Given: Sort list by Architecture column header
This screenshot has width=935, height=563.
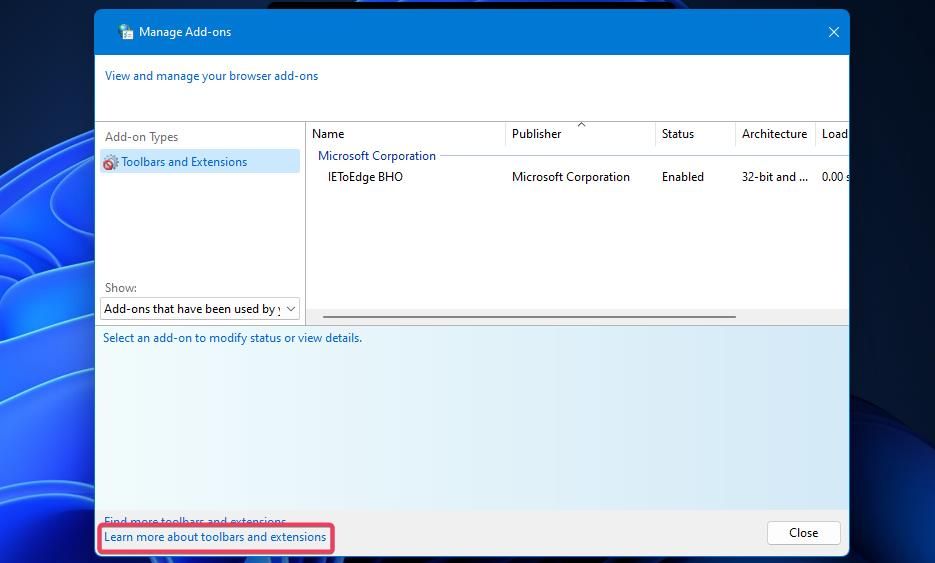Looking at the screenshot, I should click(x=775, y=134).
